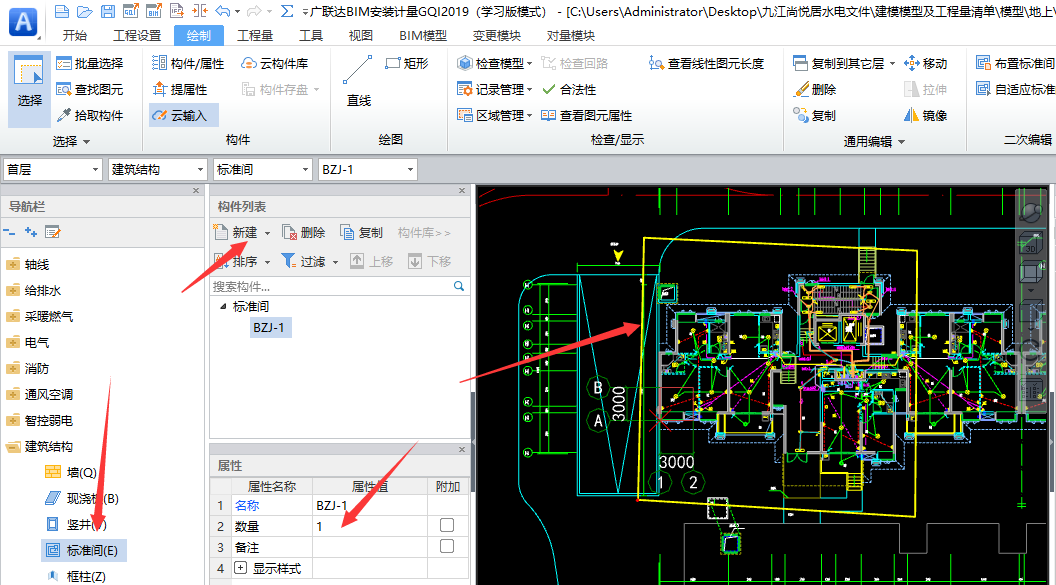Switch to 工程设置 ribbon tab
This screenshot has width=1056, height=585.
(137, 36)
